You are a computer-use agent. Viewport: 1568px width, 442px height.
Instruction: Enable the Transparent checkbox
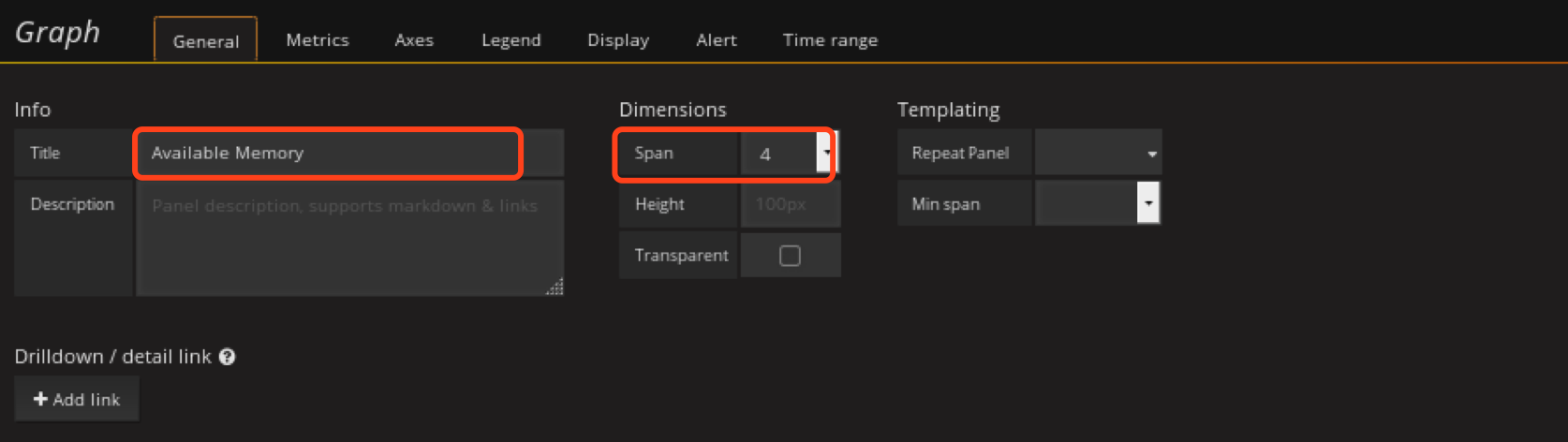point(790,256)
